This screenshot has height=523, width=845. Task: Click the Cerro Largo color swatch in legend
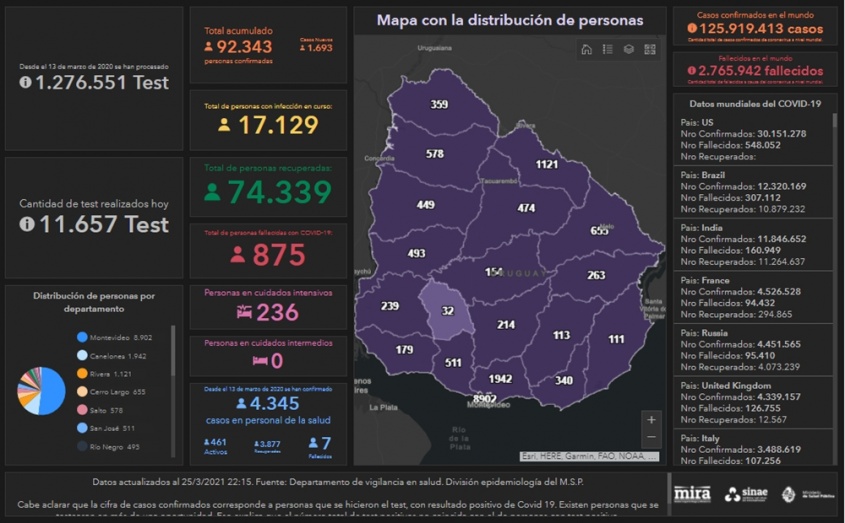81,392
